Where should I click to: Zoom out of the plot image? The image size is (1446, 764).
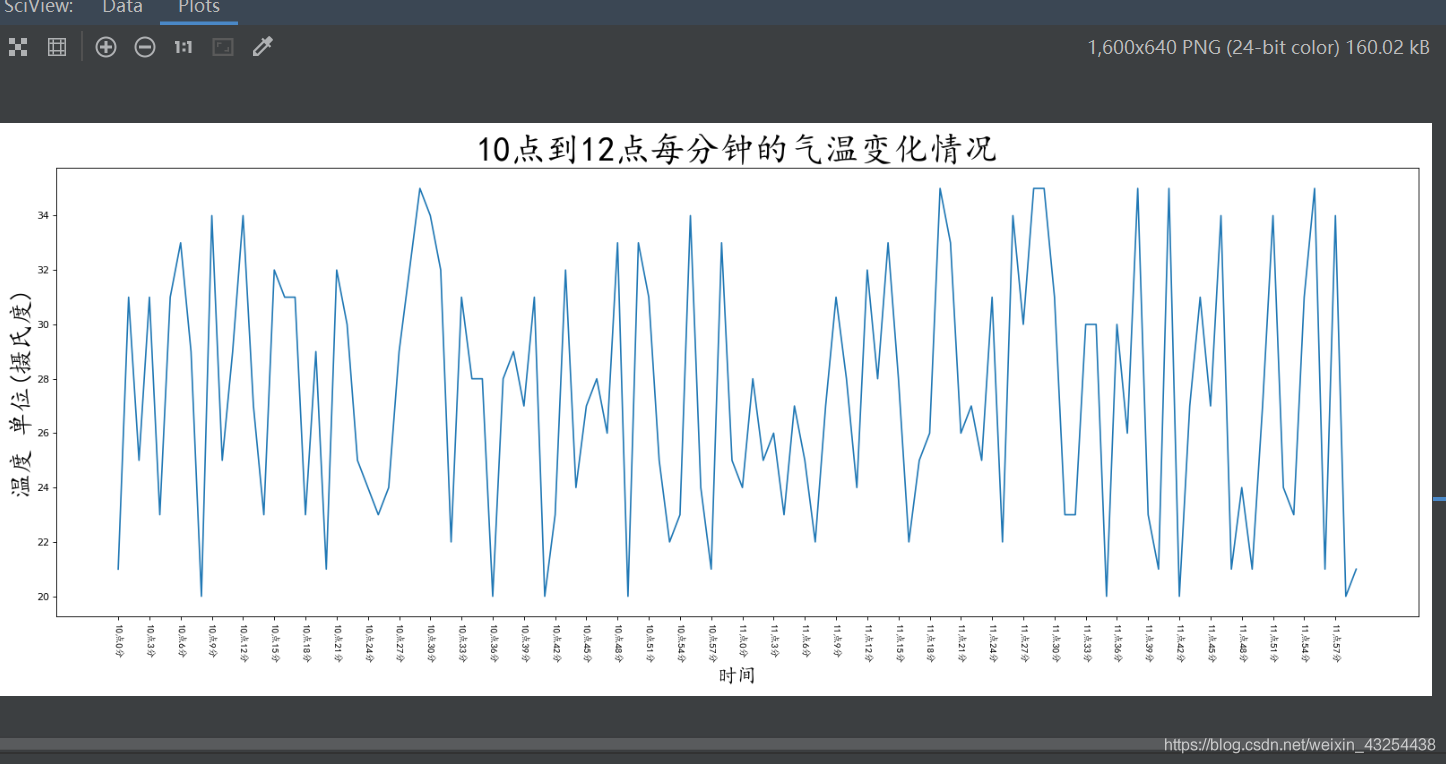pyautogui.click(x=145, y=47)
